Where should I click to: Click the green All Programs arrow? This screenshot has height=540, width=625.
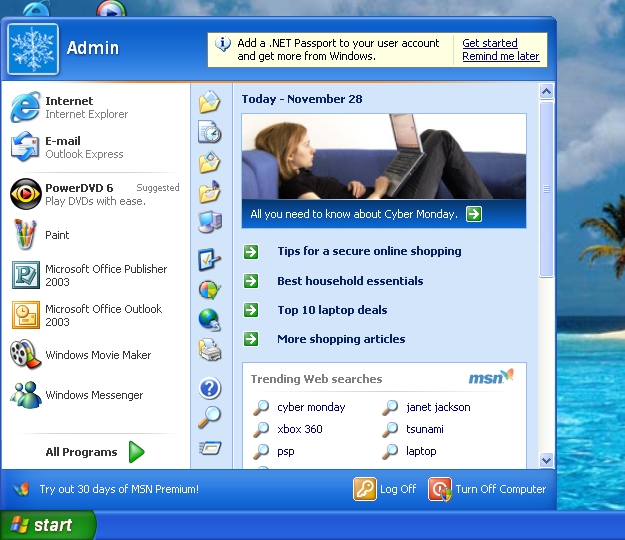tap(137, 452)
